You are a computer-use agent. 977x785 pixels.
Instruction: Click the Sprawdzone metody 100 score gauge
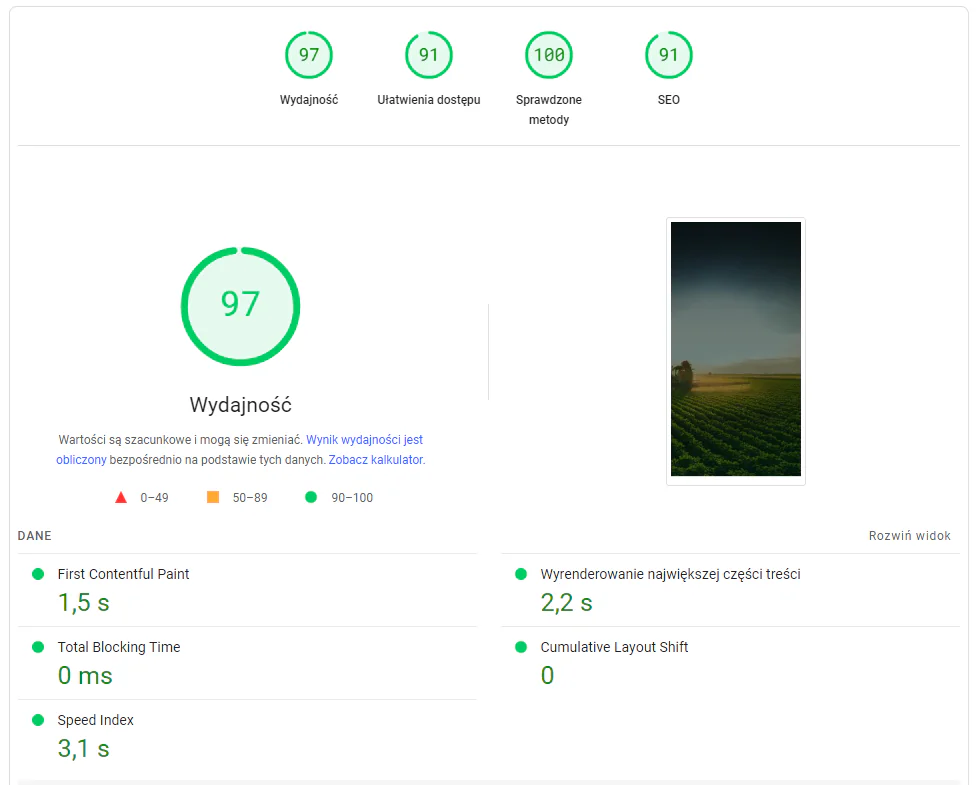click(549, 55)
